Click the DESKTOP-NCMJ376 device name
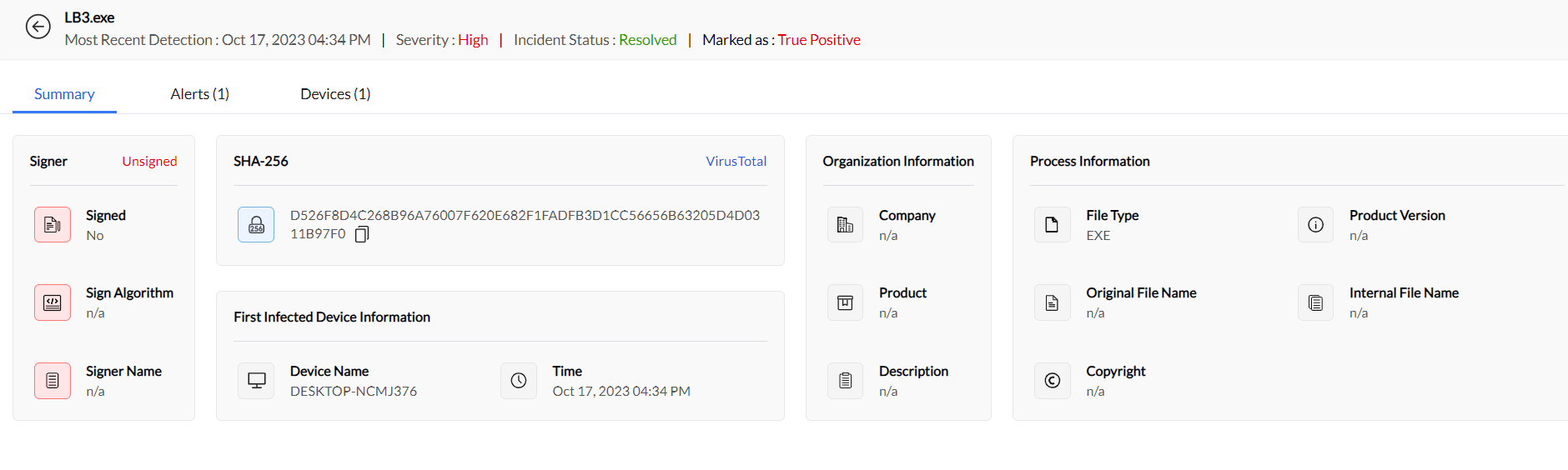 tap(354, 392)
